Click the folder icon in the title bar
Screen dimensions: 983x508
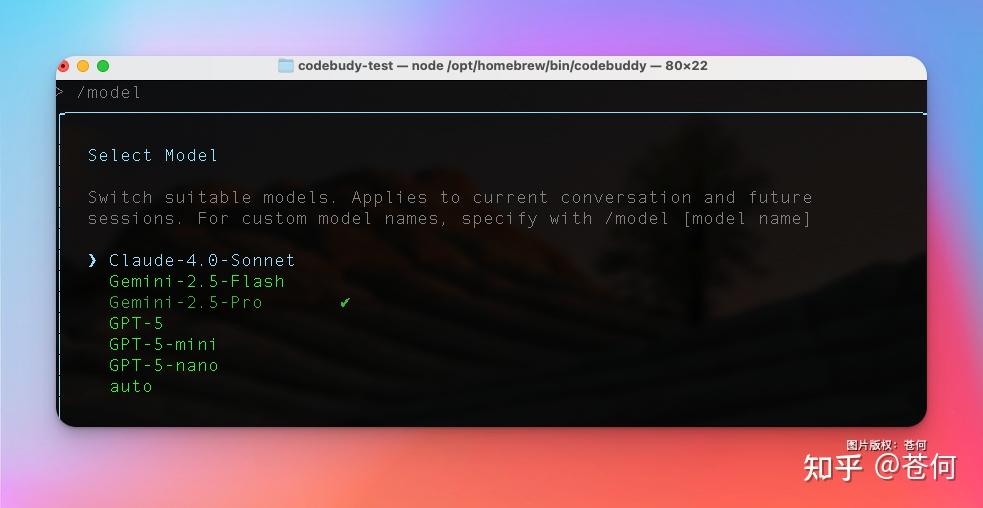(286, 66)
